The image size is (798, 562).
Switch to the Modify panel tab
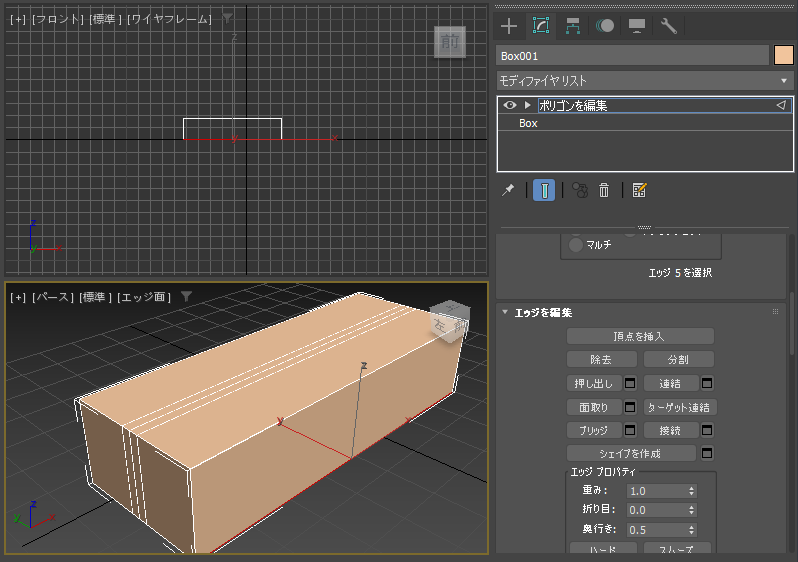click(540, 26)
